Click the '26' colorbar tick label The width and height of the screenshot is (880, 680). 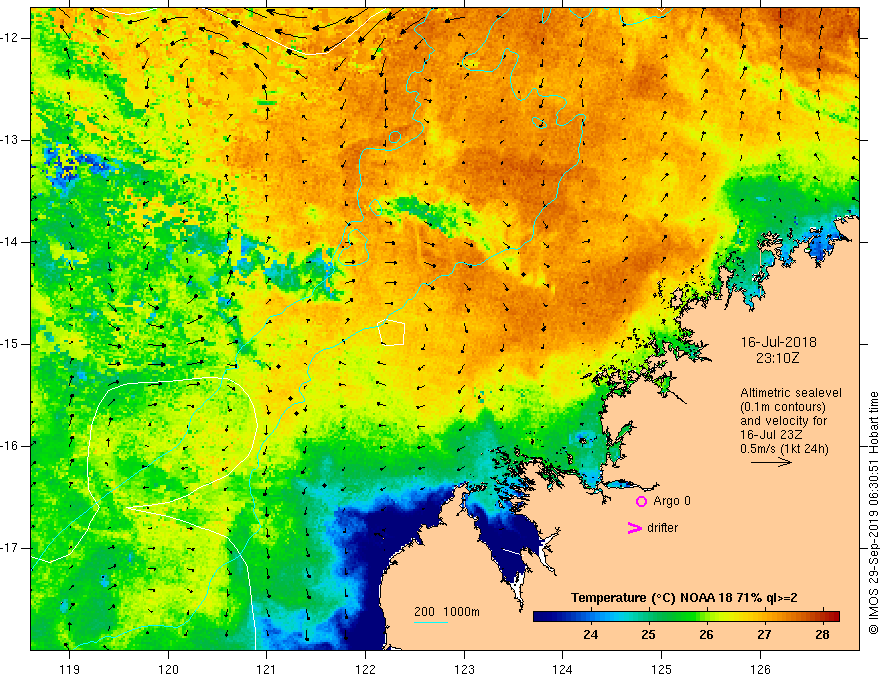(706, 635)
